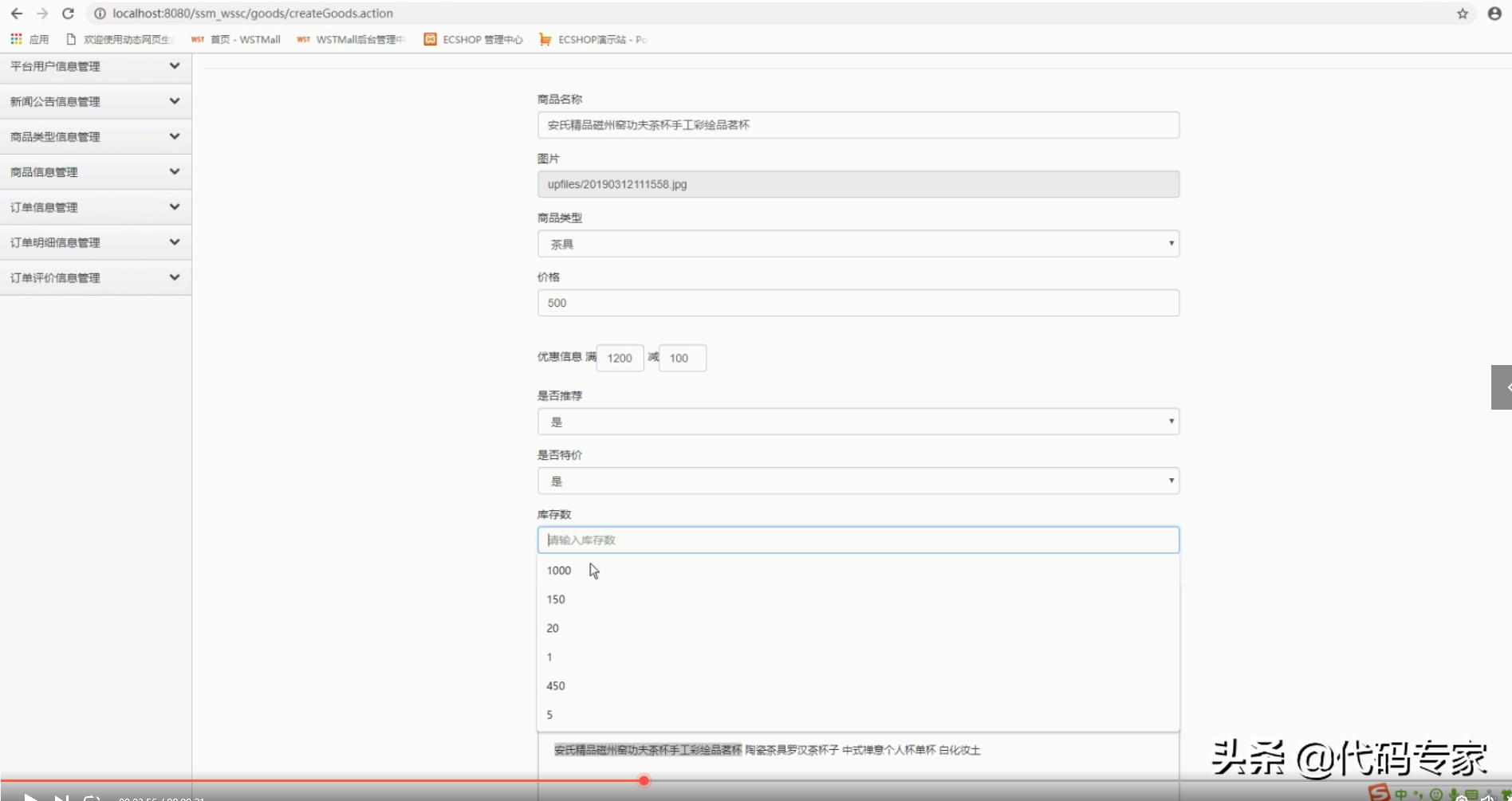The image size is (1512, 801).
Task: Choose 1 from the stock suggestions
Action: (x=858, y=657)
